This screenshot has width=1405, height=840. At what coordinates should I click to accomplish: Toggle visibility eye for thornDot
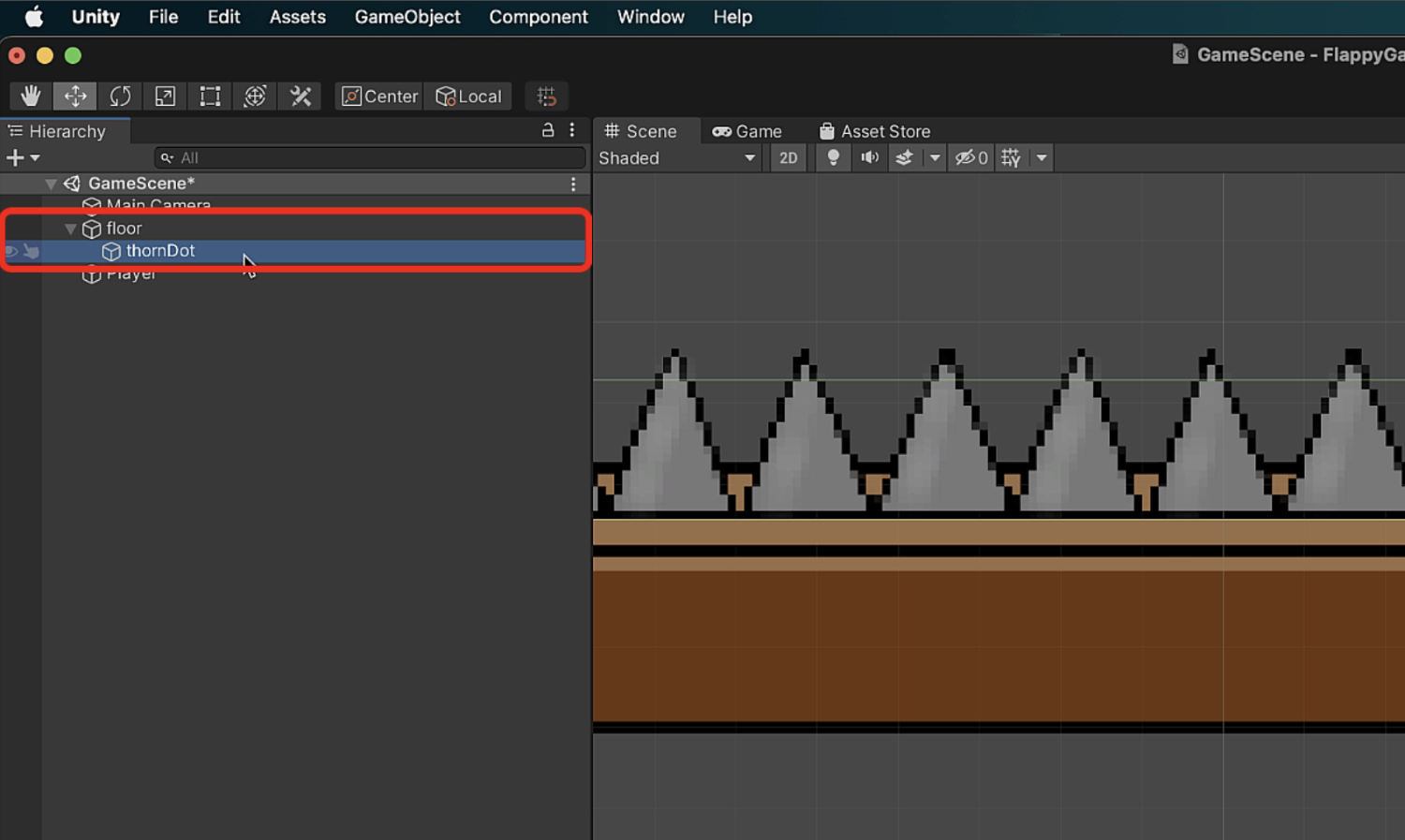point(12,251)
